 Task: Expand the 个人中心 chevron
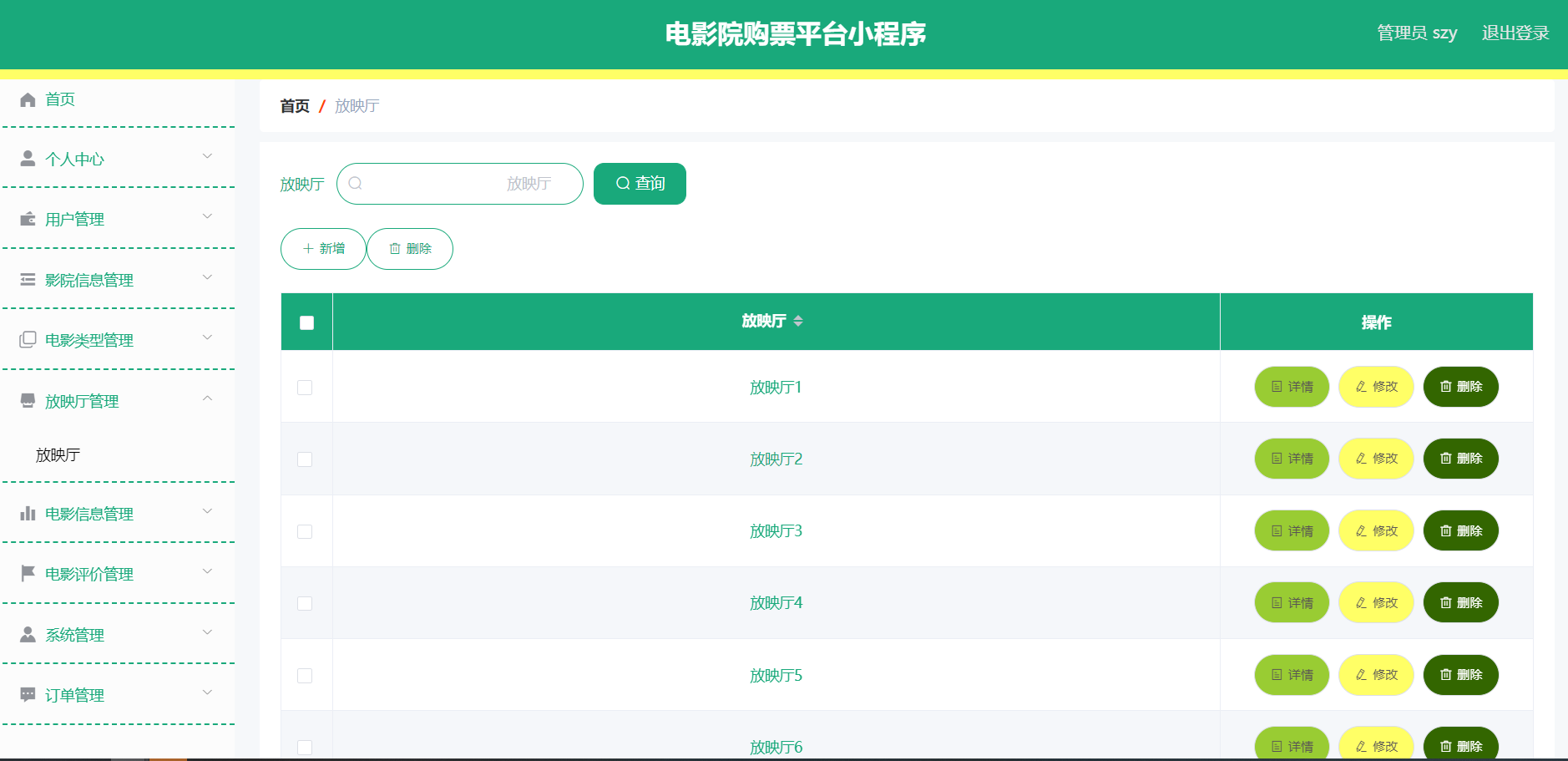coord(207,156)
